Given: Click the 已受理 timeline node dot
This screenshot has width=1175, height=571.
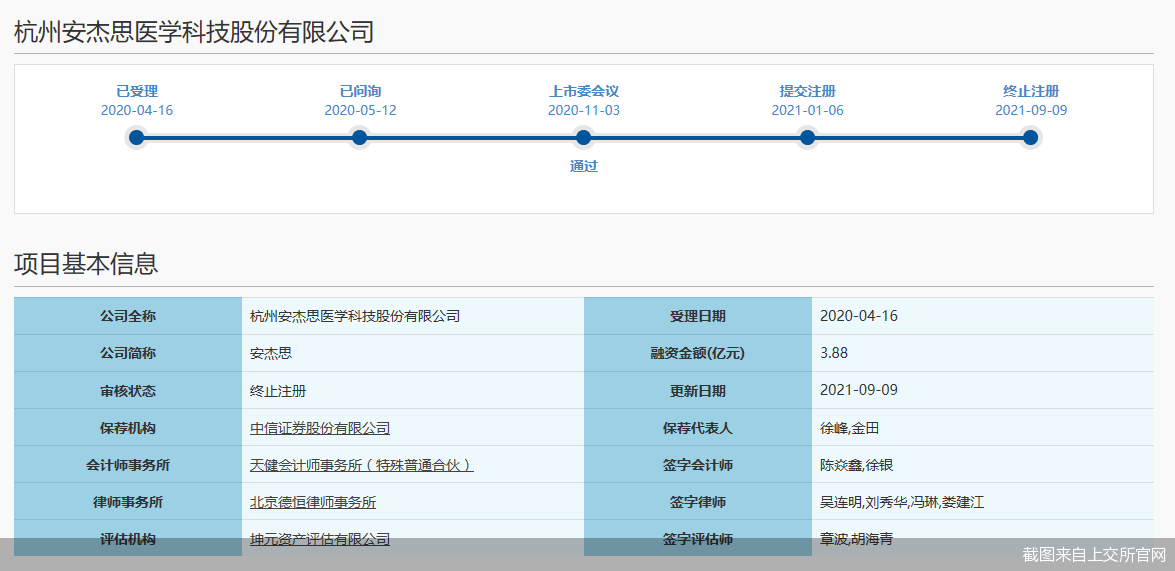Looking at the screenshot, I should point(136,138).
